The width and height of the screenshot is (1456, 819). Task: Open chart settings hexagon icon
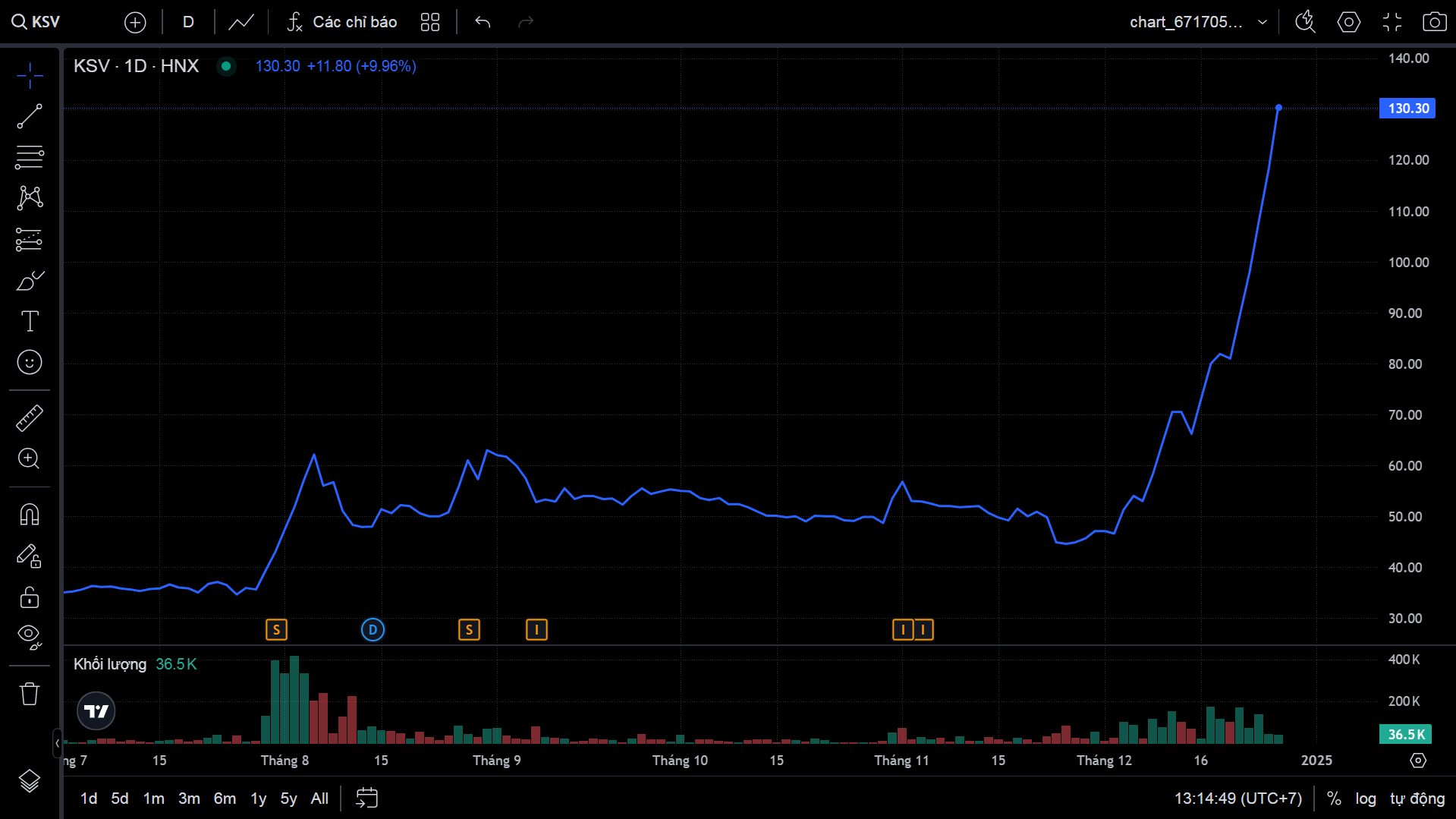(x=1348, y=22)
